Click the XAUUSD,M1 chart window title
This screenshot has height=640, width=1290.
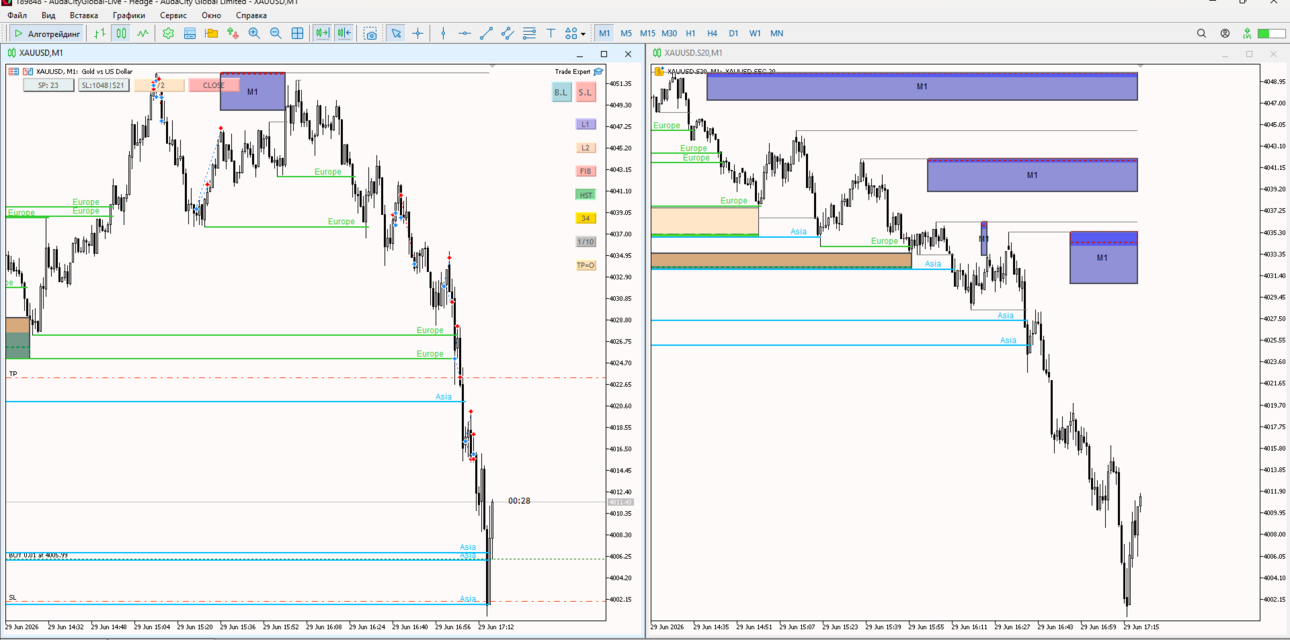[41, 53]
